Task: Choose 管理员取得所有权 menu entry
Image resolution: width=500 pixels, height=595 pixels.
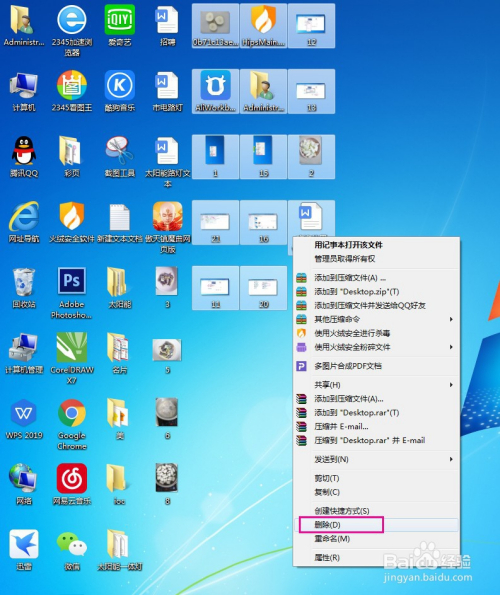Action: (376, 259)
